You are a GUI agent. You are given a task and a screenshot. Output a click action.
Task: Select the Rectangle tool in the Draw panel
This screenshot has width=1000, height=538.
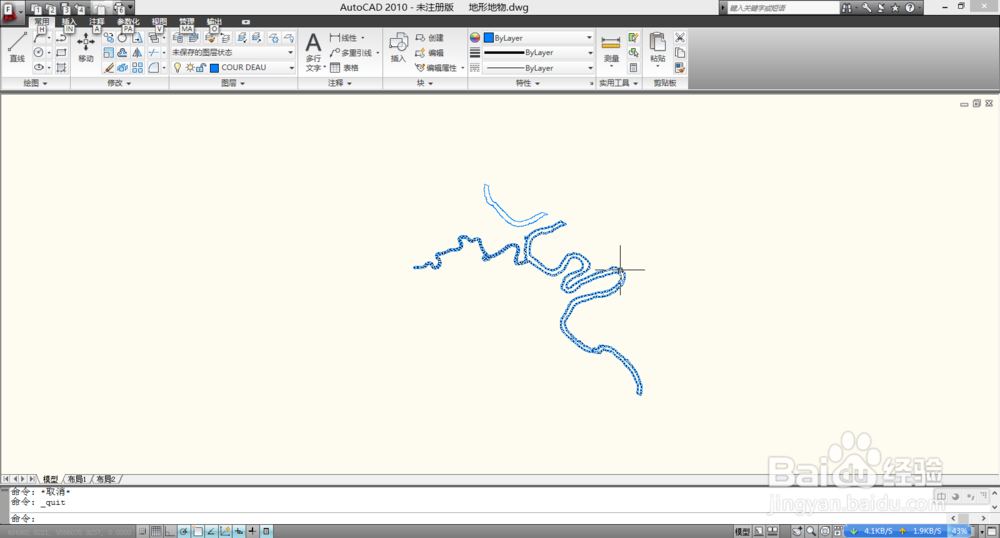(x=61, y=53)
